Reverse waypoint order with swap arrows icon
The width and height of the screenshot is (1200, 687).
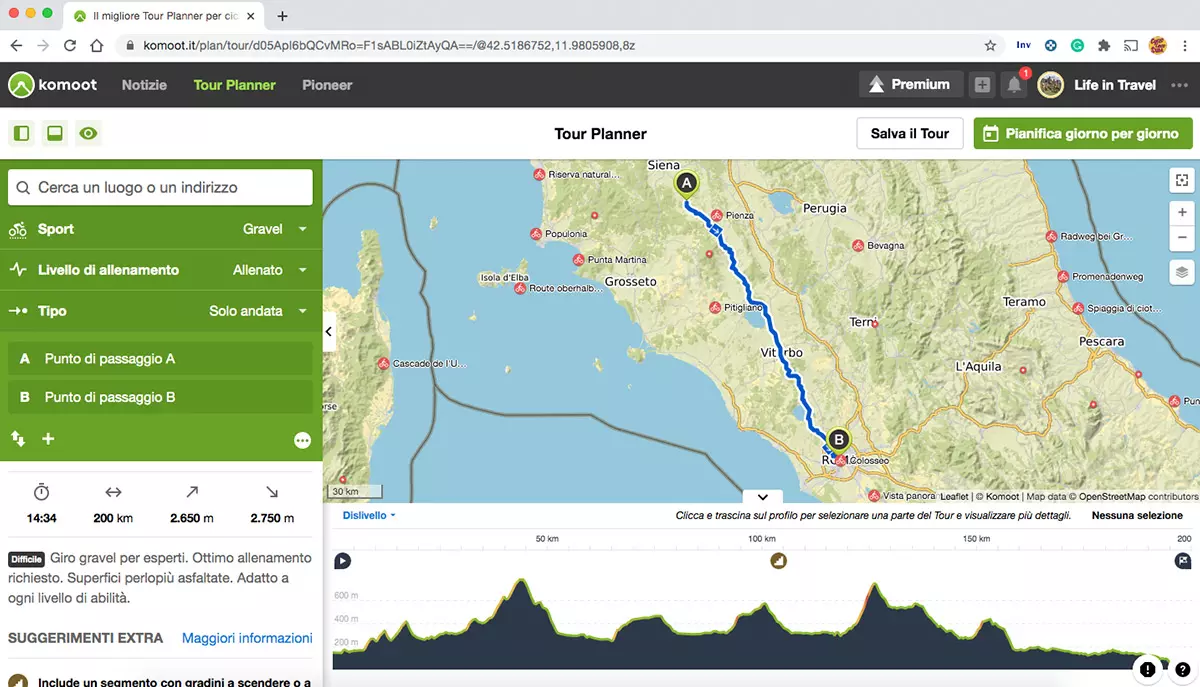point(18,438)
